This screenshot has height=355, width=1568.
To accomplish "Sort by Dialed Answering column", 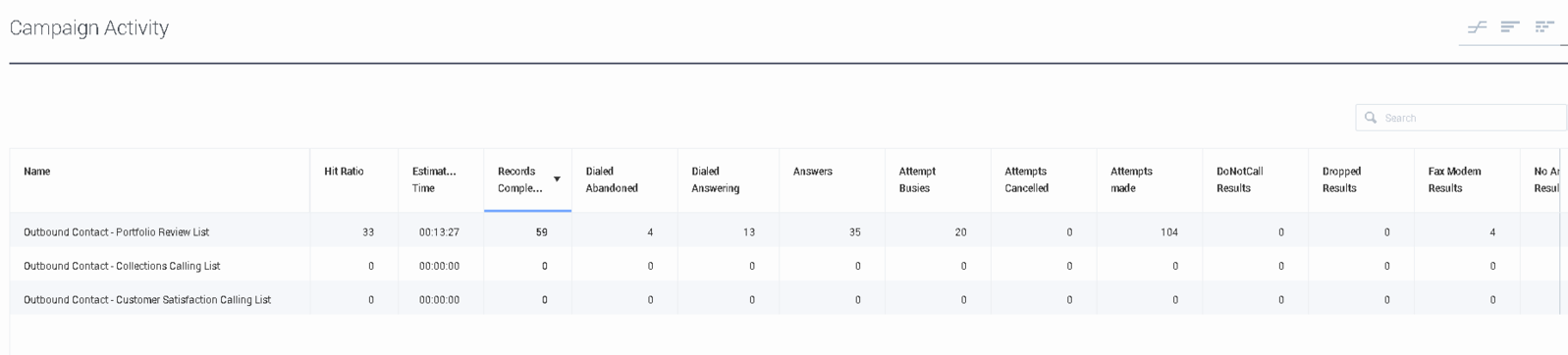I will pyautogui.click(x=716, y=179).
